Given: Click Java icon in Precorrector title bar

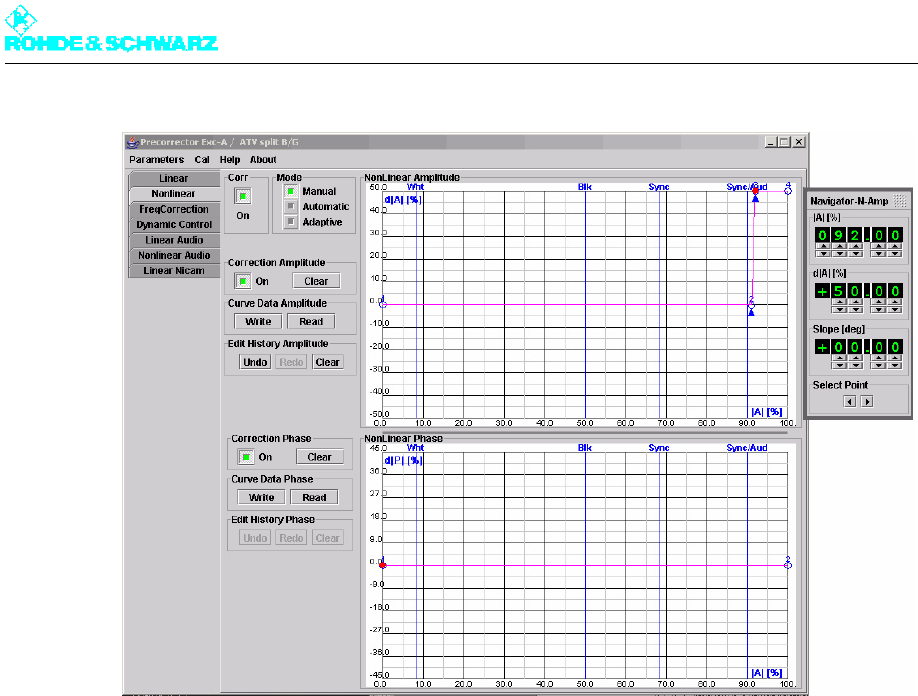Looking at the screenshot, I should tap(133, 142).
